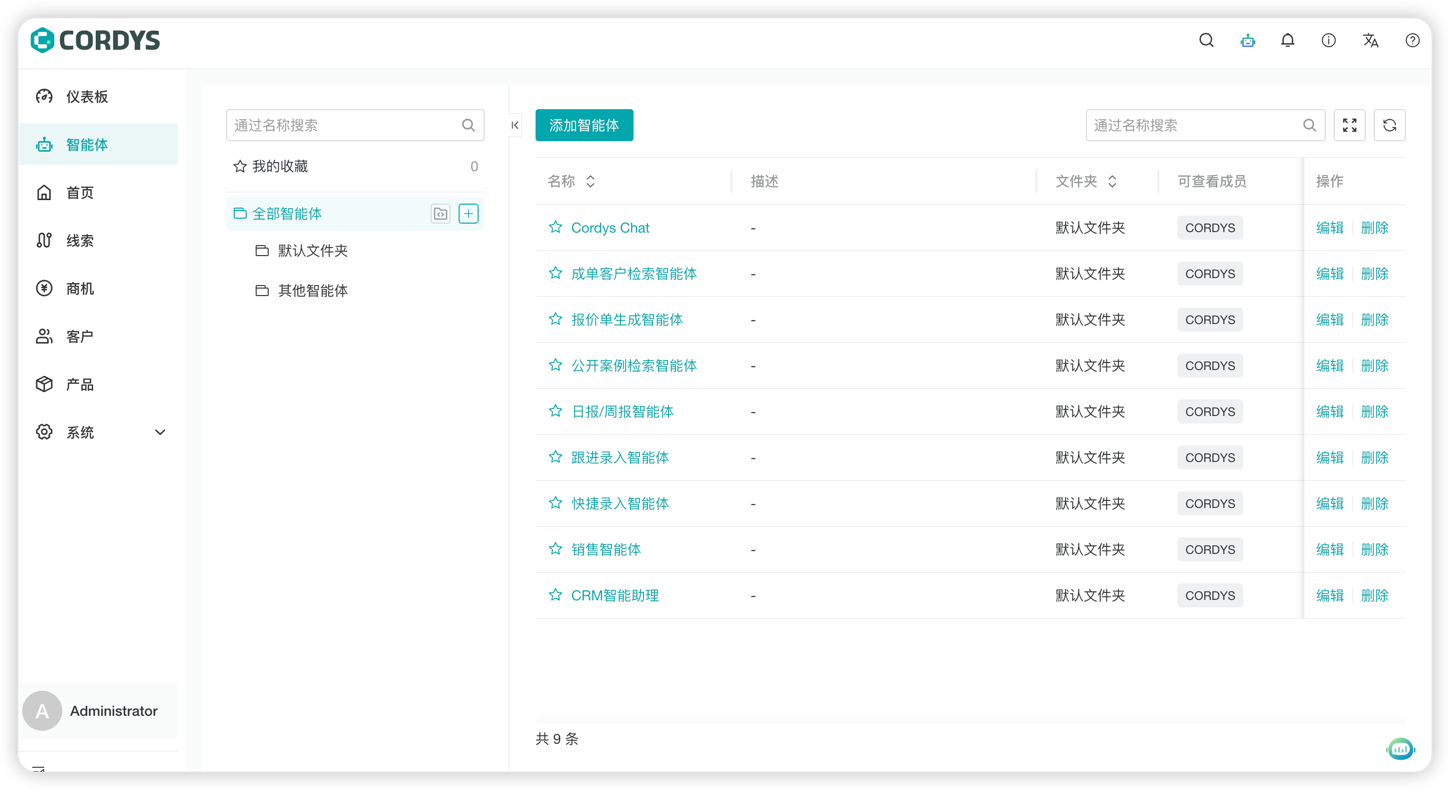
Task: Click the agent name search input field
Action: 1195,125
